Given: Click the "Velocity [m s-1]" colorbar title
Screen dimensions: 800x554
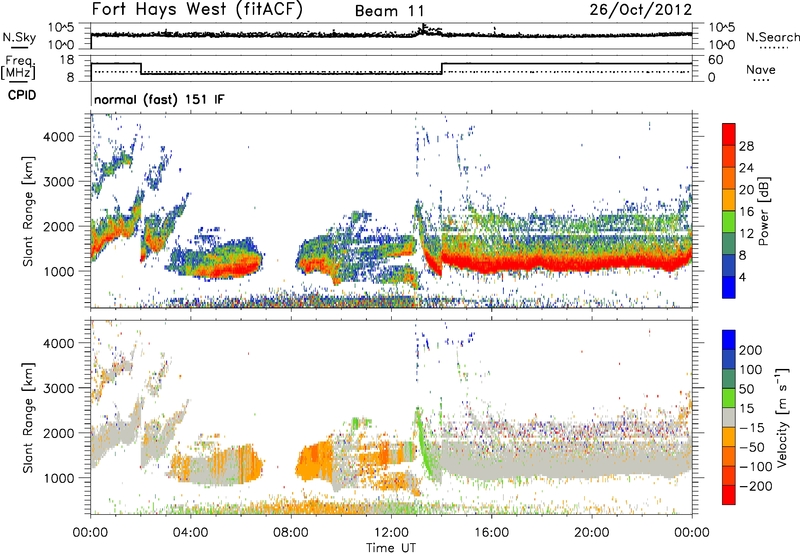Looking at the screenshot, I should tap(782, 417).
